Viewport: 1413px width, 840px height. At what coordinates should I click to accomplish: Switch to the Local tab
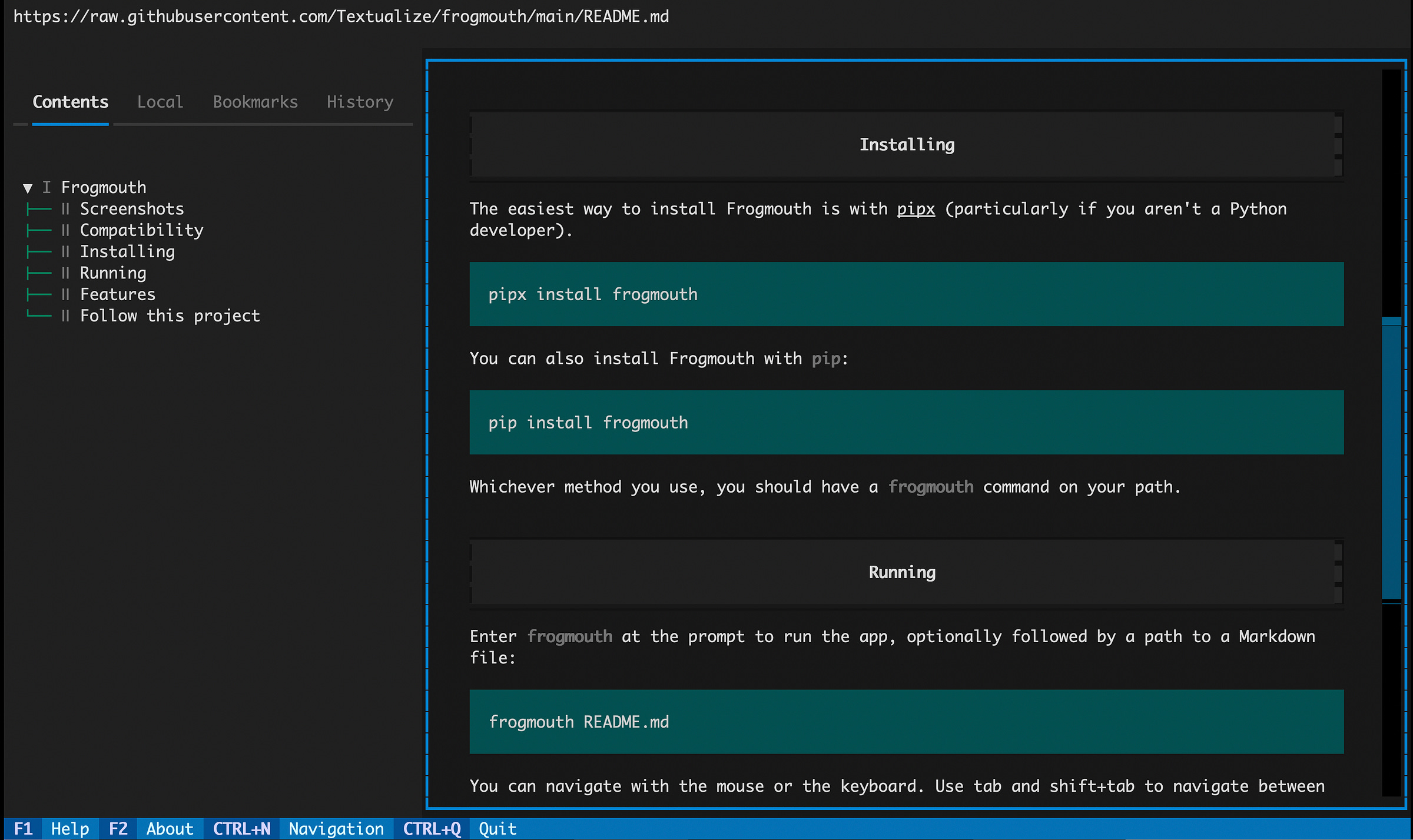point(160,102)
